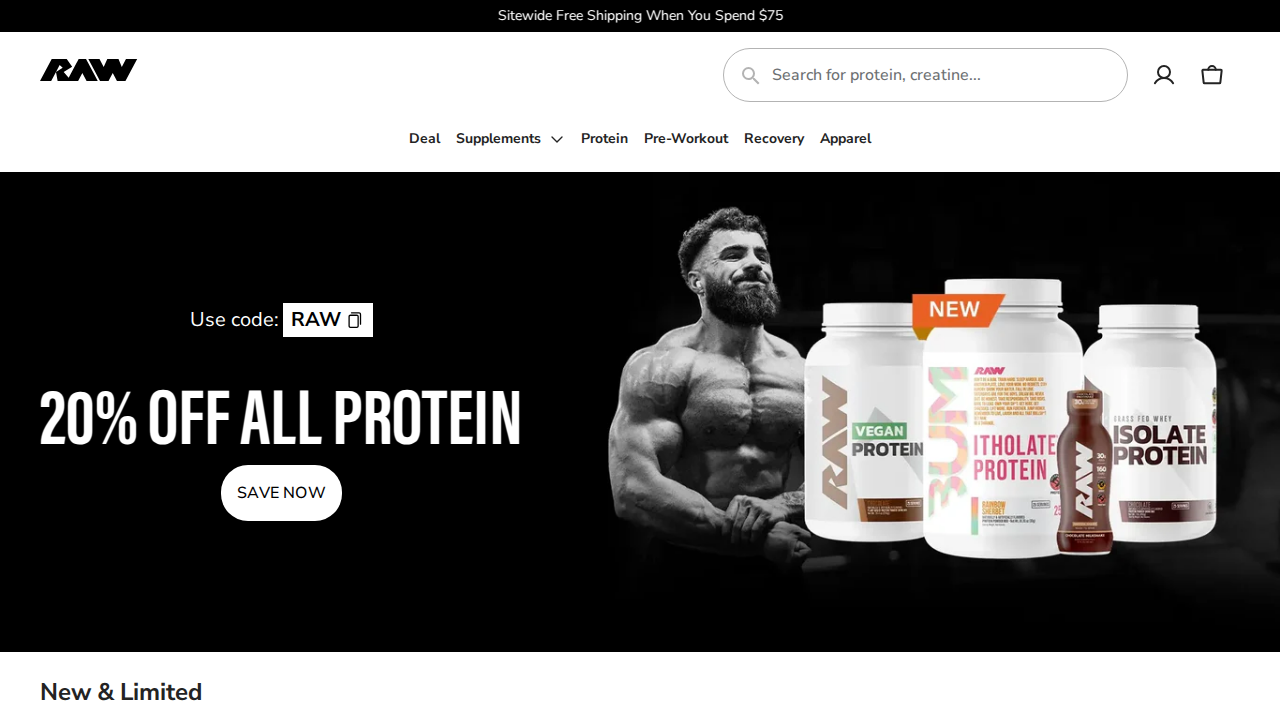This screenshot has height=720, width=1280.
Task: Click the Sitewide Free Shipping announcement bar
Action: pos(640,16)
